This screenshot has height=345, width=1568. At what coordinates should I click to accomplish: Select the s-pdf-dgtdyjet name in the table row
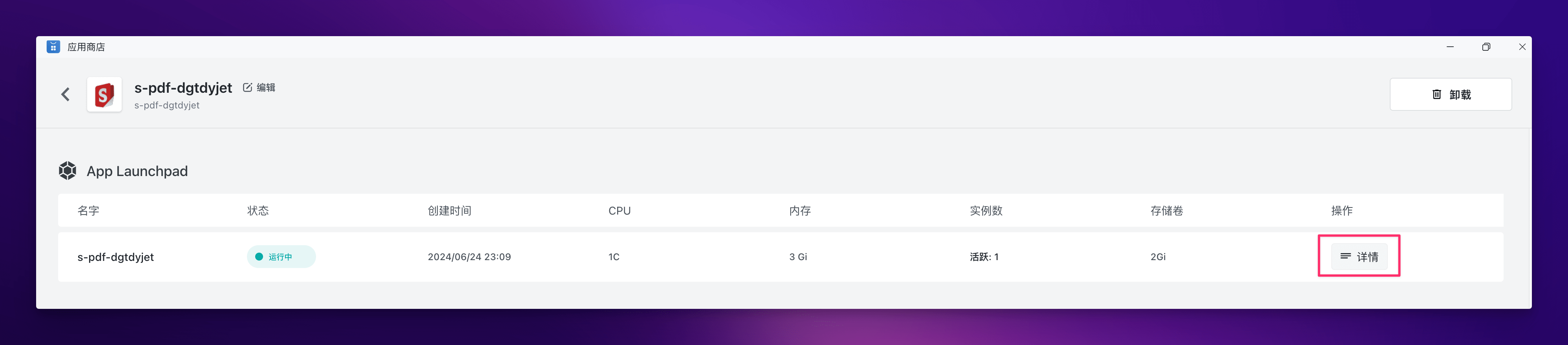116,257
